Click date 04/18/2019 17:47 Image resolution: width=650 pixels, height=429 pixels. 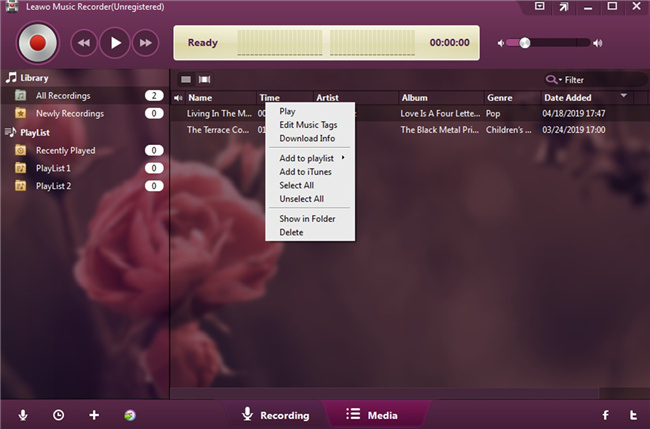tap(574, 114)
